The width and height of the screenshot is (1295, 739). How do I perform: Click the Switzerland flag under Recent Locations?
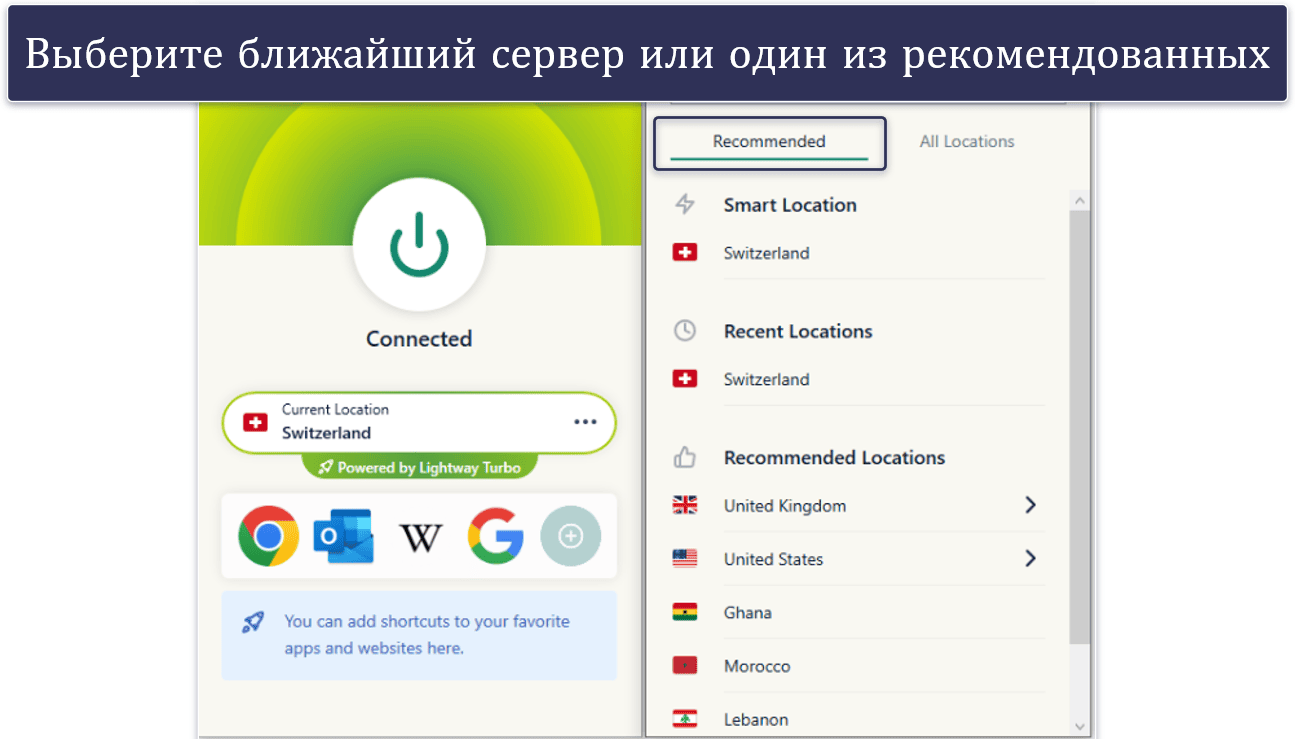click(685, 379)
